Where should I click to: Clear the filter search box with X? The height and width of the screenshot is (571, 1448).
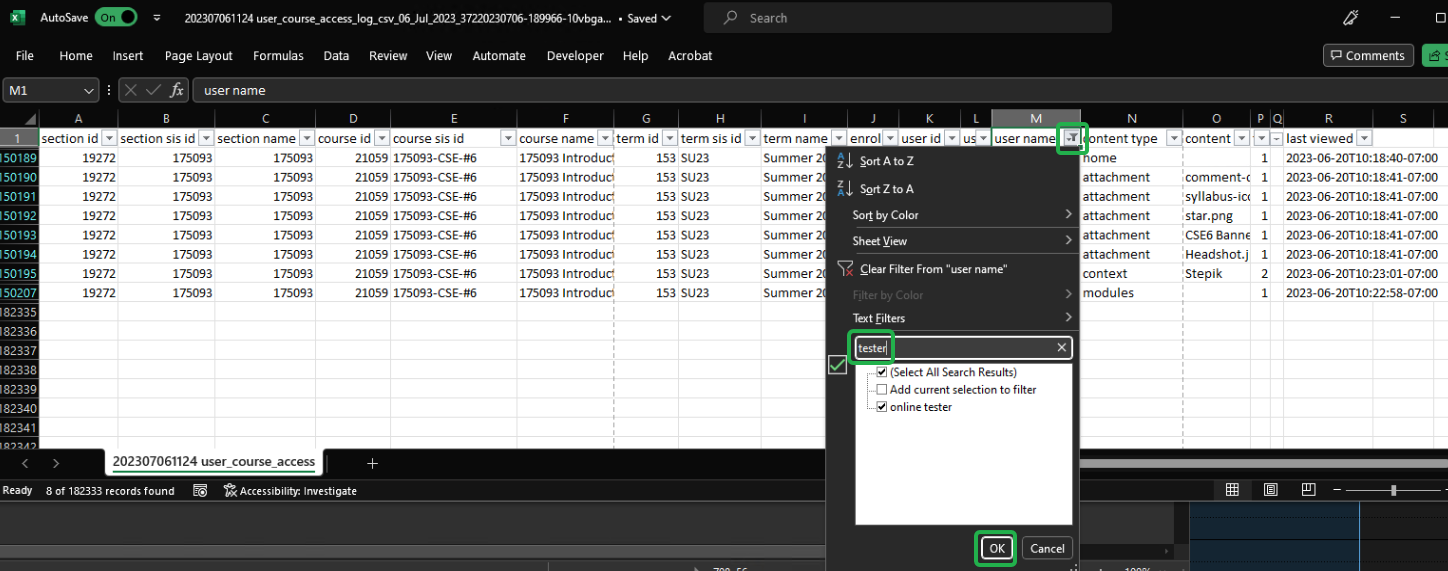pyautogui.click(x=1062, y=348)
